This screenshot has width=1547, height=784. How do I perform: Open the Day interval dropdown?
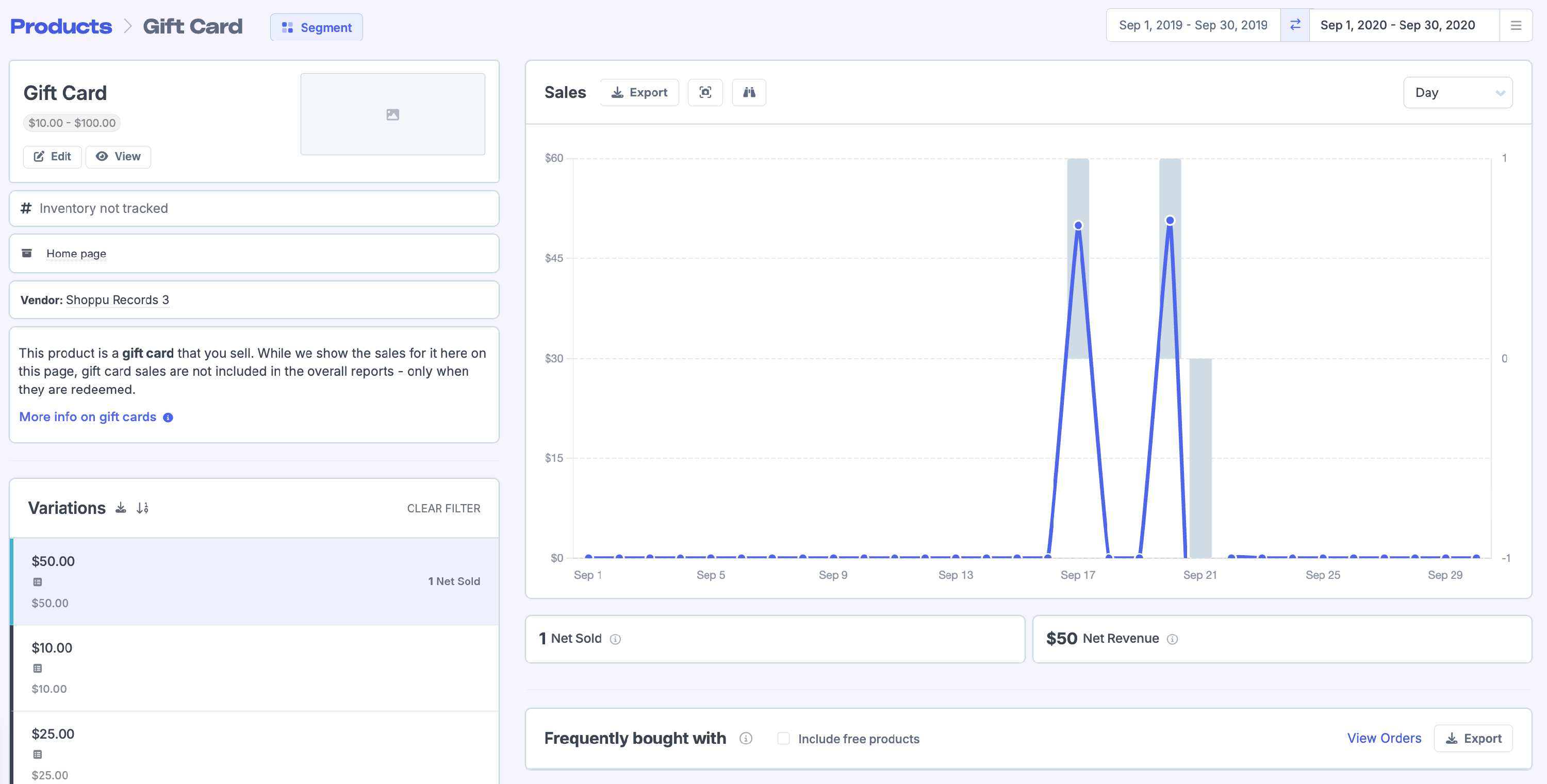click(1457, 92)
